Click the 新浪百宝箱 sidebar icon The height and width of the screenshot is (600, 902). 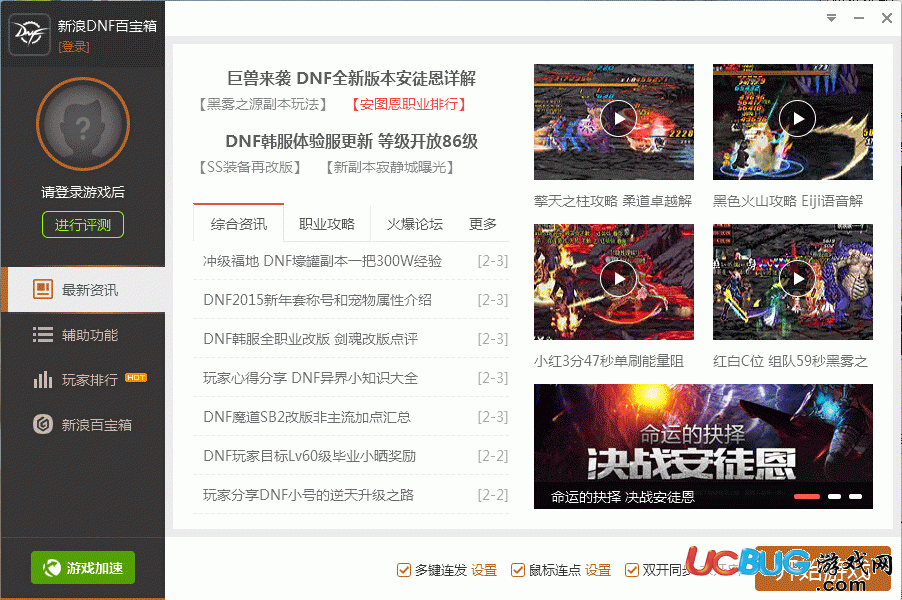pyautogui.click(x=43, y=425)
